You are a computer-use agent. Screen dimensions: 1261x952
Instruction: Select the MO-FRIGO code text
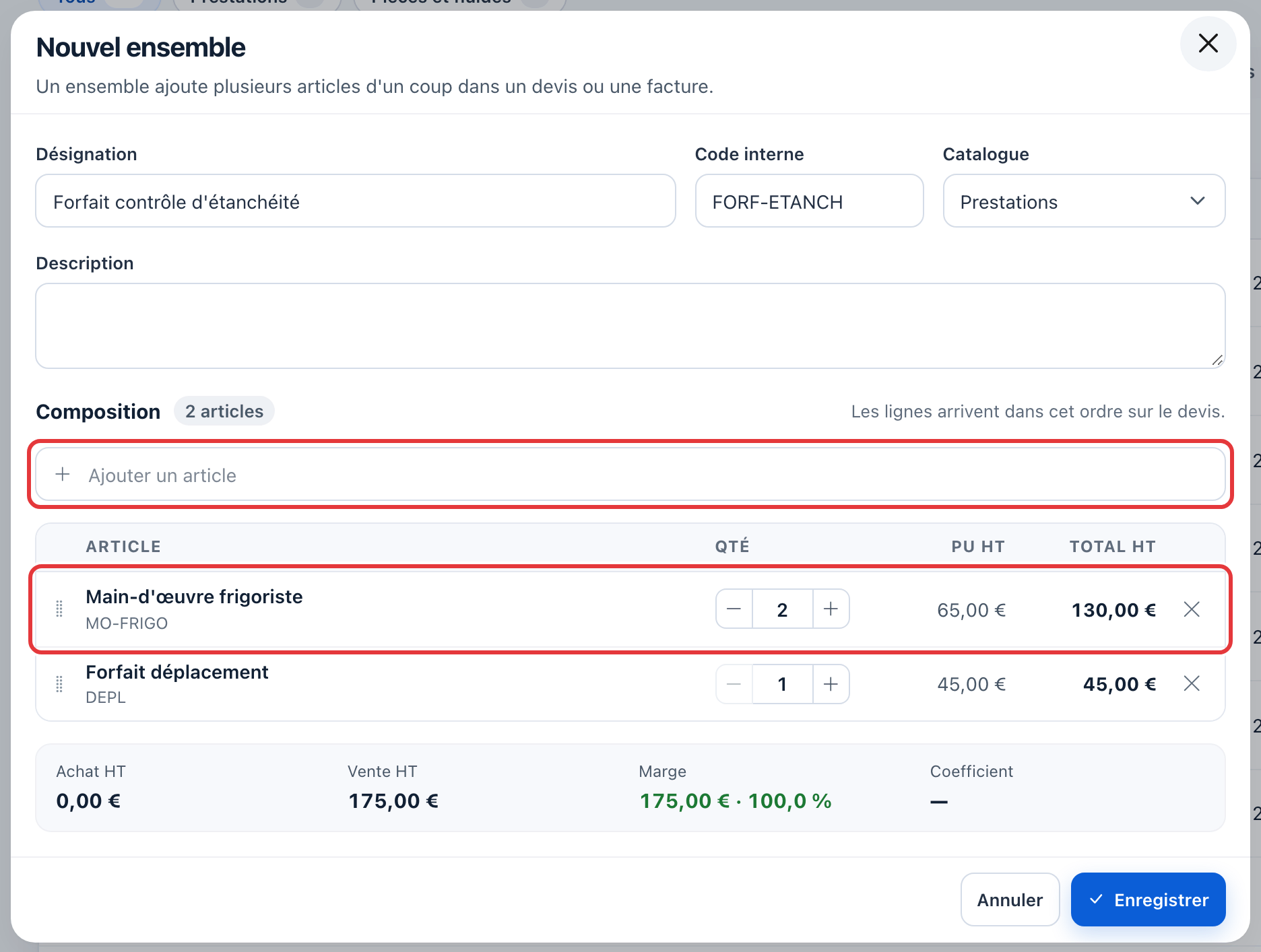point(127,623)
